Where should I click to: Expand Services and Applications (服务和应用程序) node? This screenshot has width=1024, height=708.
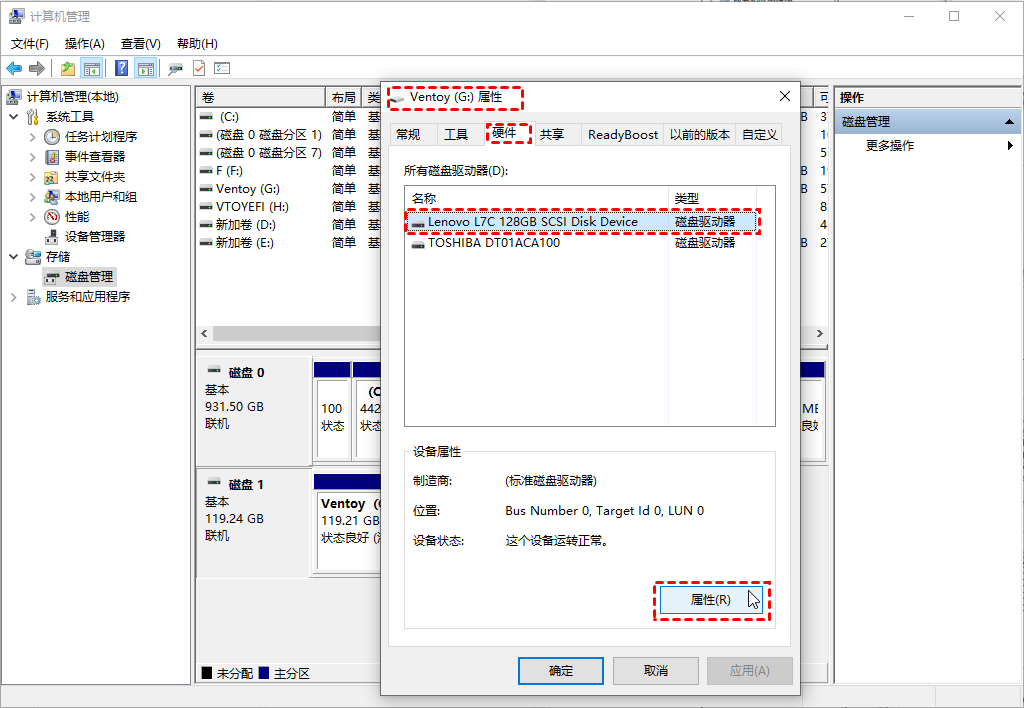(x=14, y=297)
